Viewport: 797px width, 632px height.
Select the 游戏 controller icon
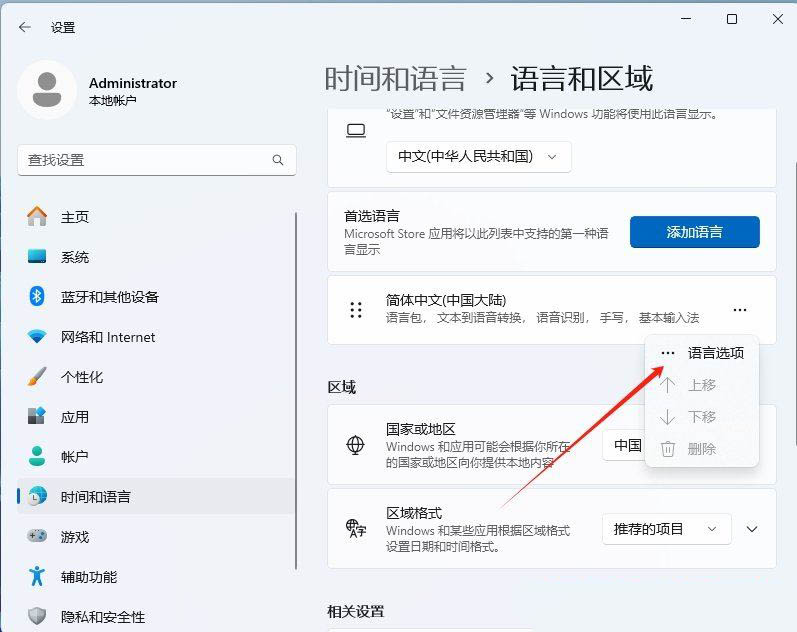[37, 537]
